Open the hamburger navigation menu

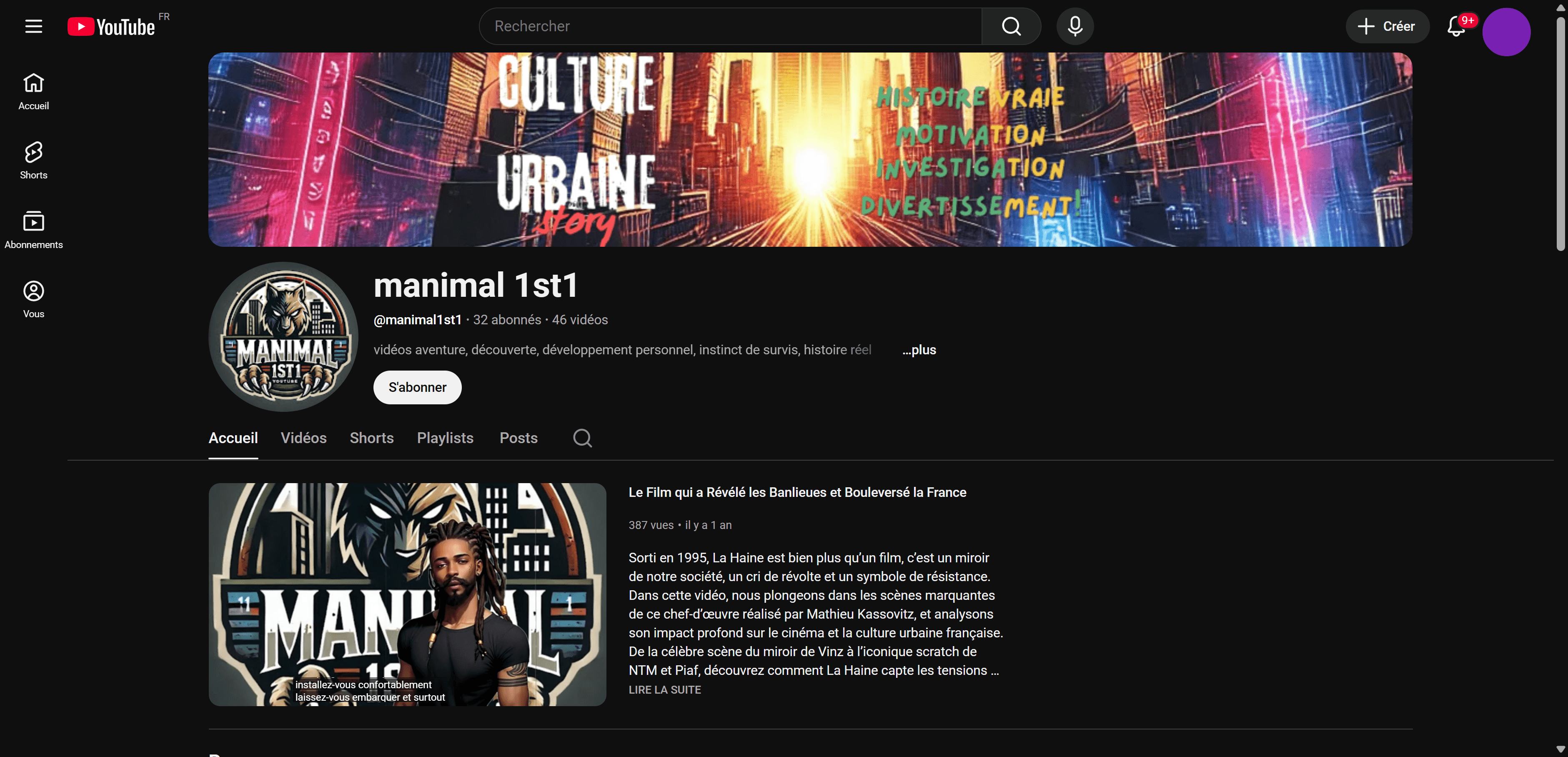click(x=33, y=26)
